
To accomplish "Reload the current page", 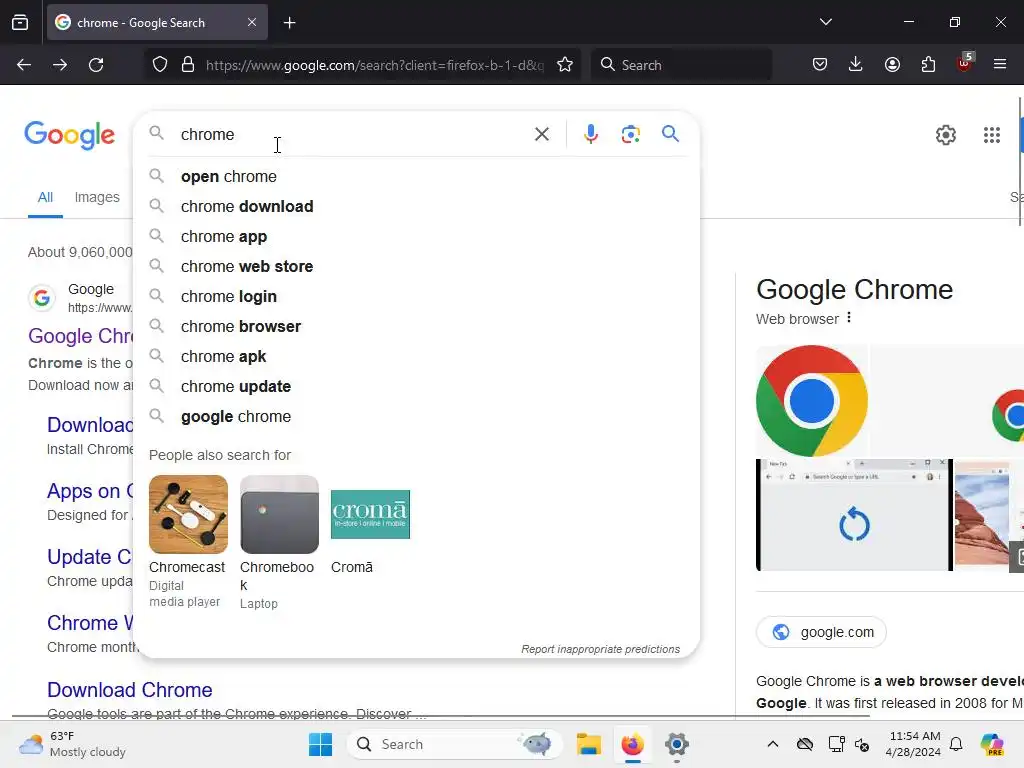I will (x=96, y=65).
